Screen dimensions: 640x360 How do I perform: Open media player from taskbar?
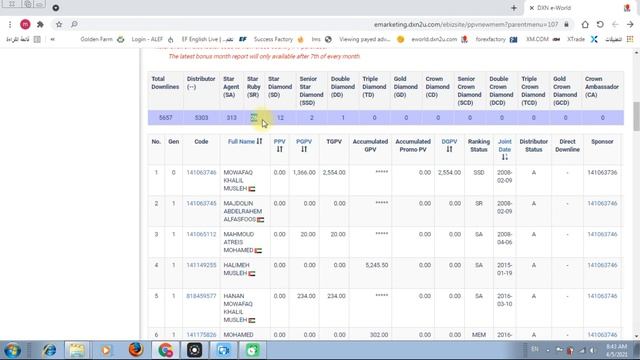pyautogui.click(x=106, y=350)
